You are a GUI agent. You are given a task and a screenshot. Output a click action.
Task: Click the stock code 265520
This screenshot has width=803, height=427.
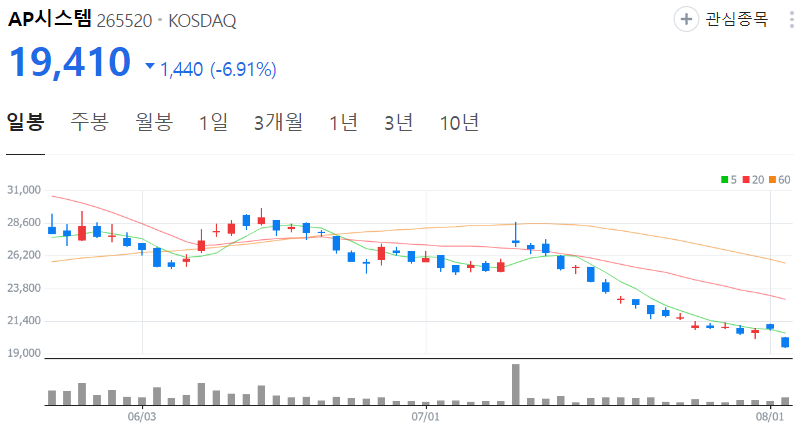click(x=124, y=21)
